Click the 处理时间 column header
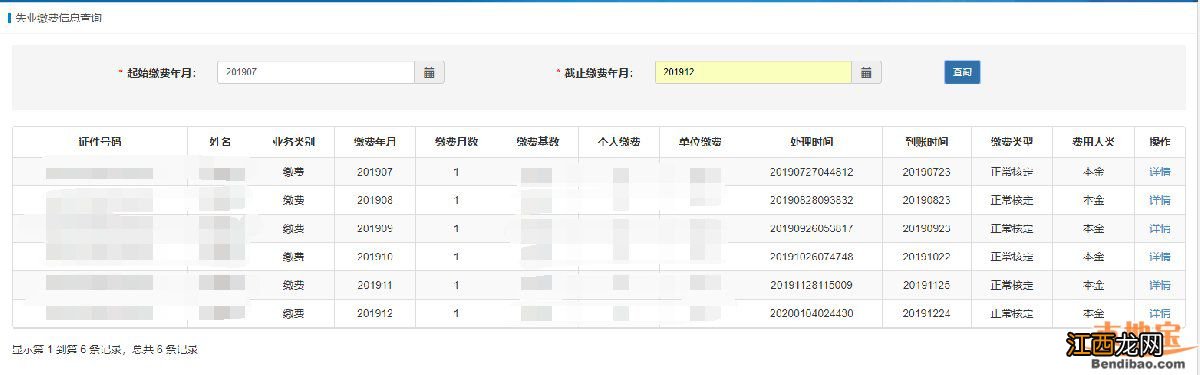The image size is (1200, 375). (x=811, y=142)
